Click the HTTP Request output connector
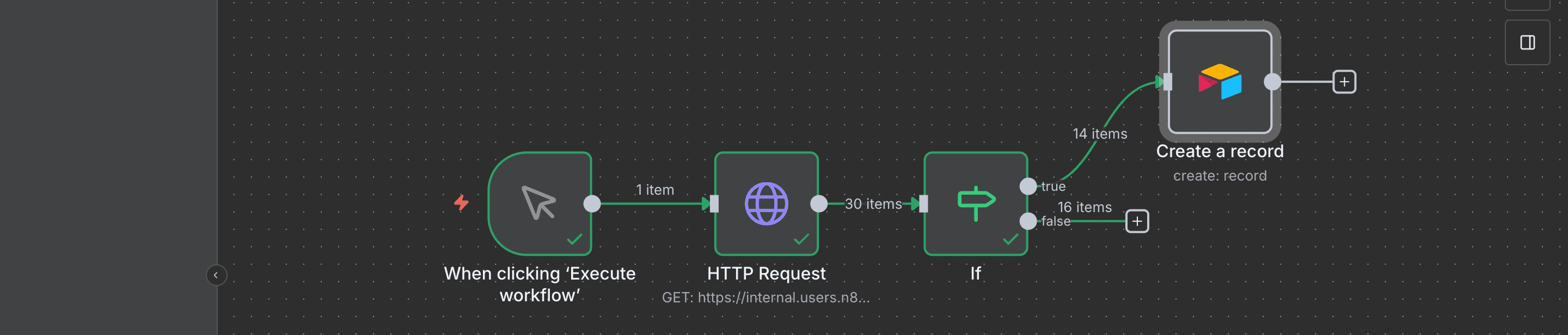 click(819, 204)
